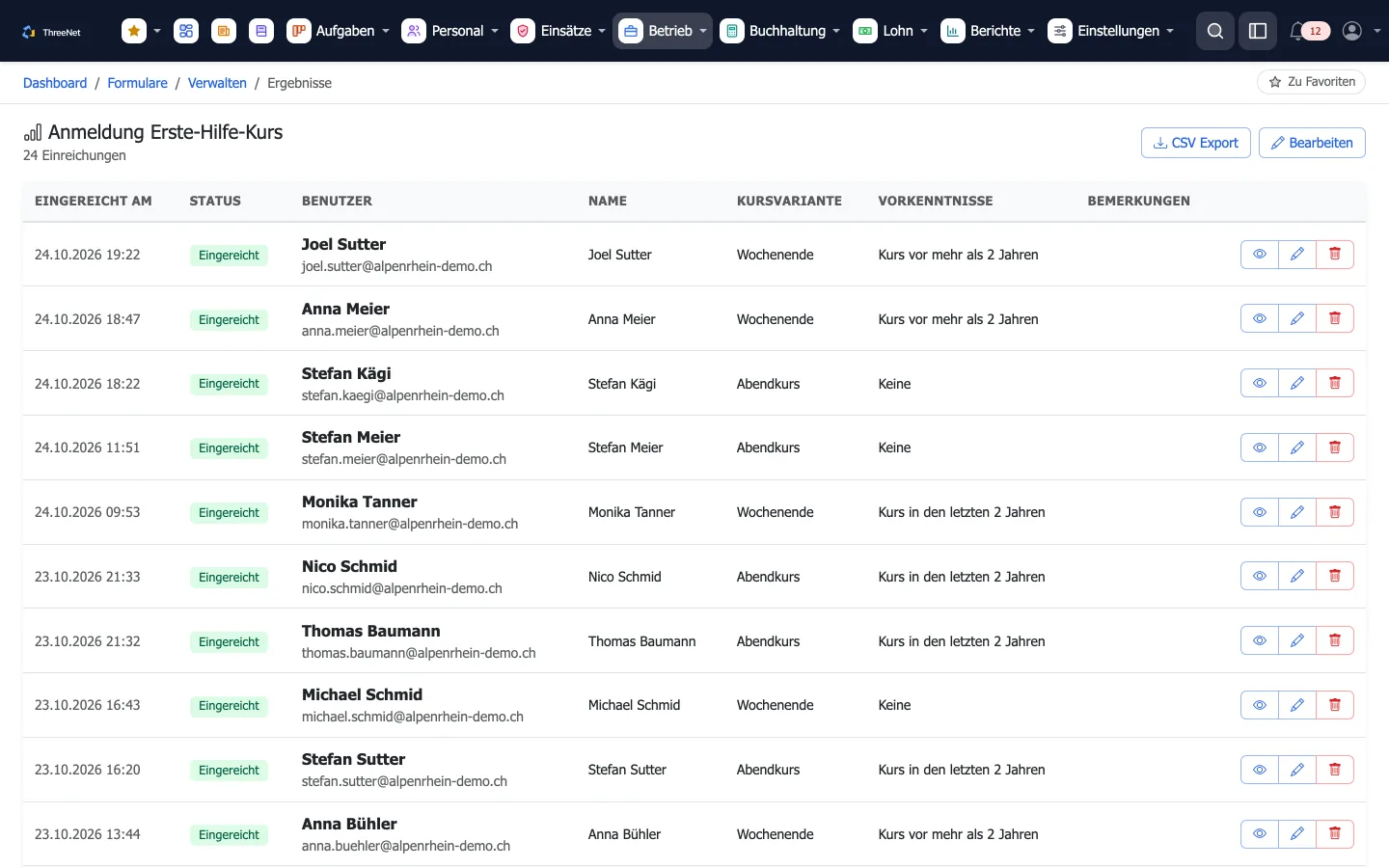The image size is (1389, 868).
Task: View Stefan Kägi's submission with eye icon
Action: click(x=1260, y=383)
